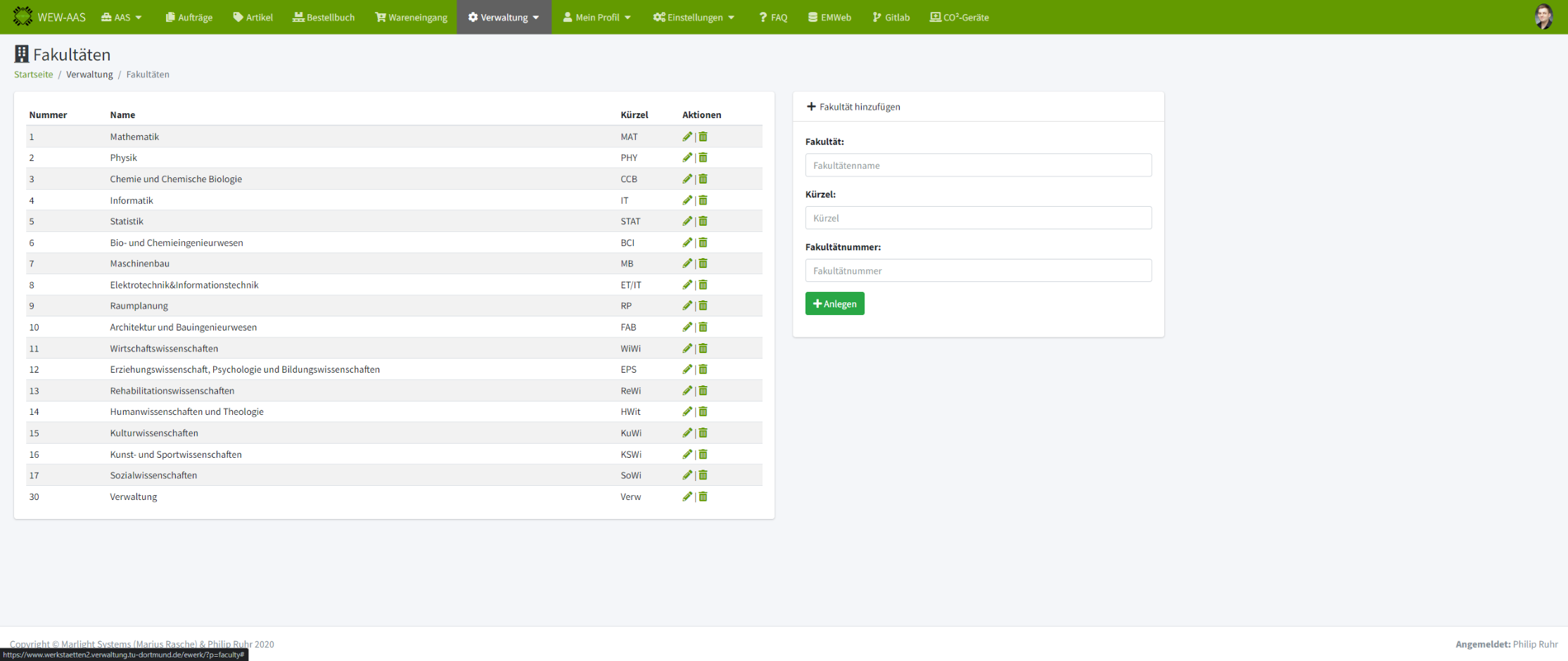Open the Verwaltung dropdown menu
Image resolution: width=1568 pixels, height=661 pixels.
pyautogui.click(x=504, y=17)
